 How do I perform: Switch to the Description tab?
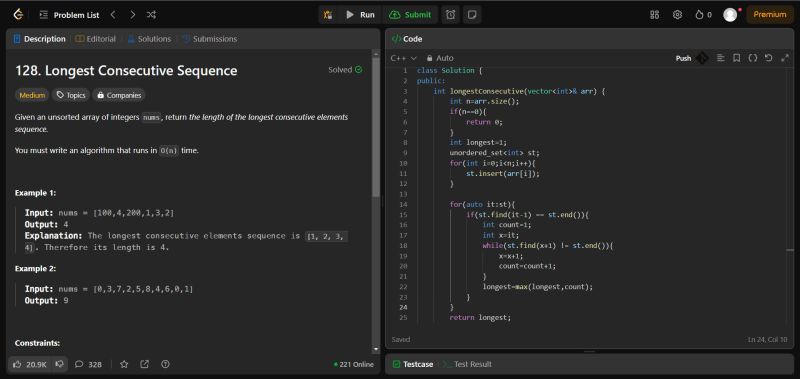click(x=39, y=39)
